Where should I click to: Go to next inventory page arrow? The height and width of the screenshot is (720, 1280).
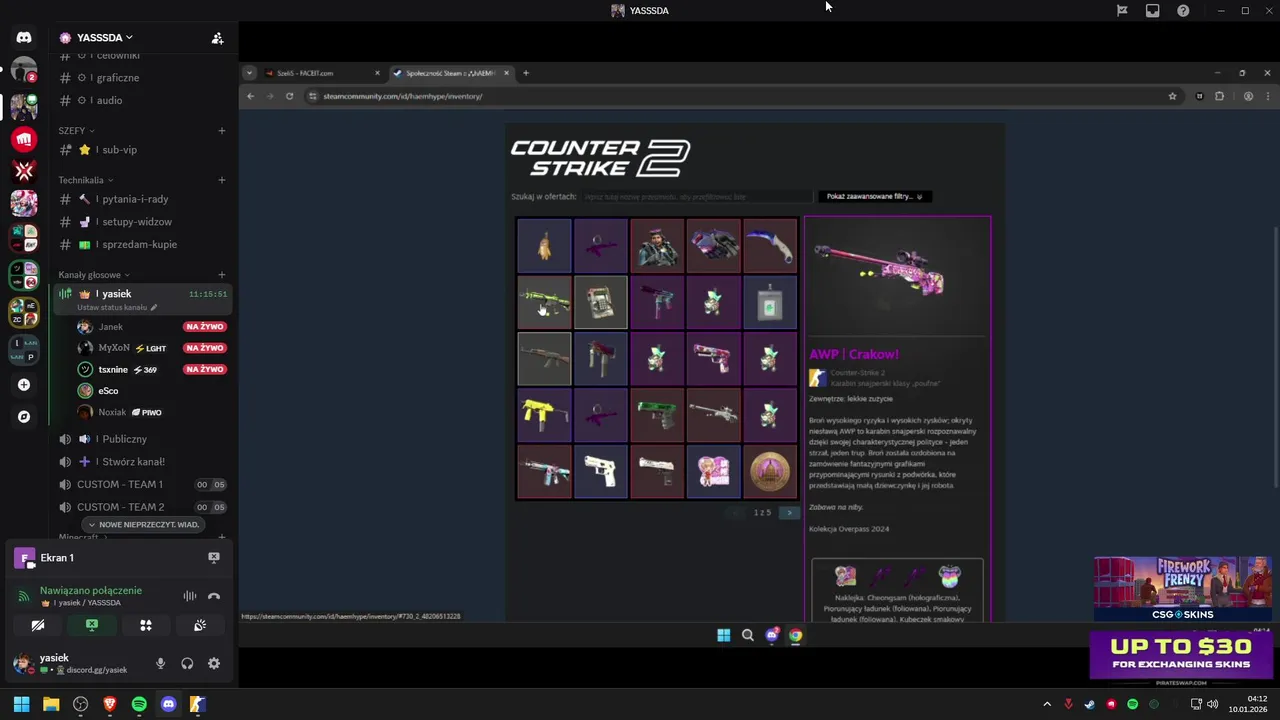[789, 512]
